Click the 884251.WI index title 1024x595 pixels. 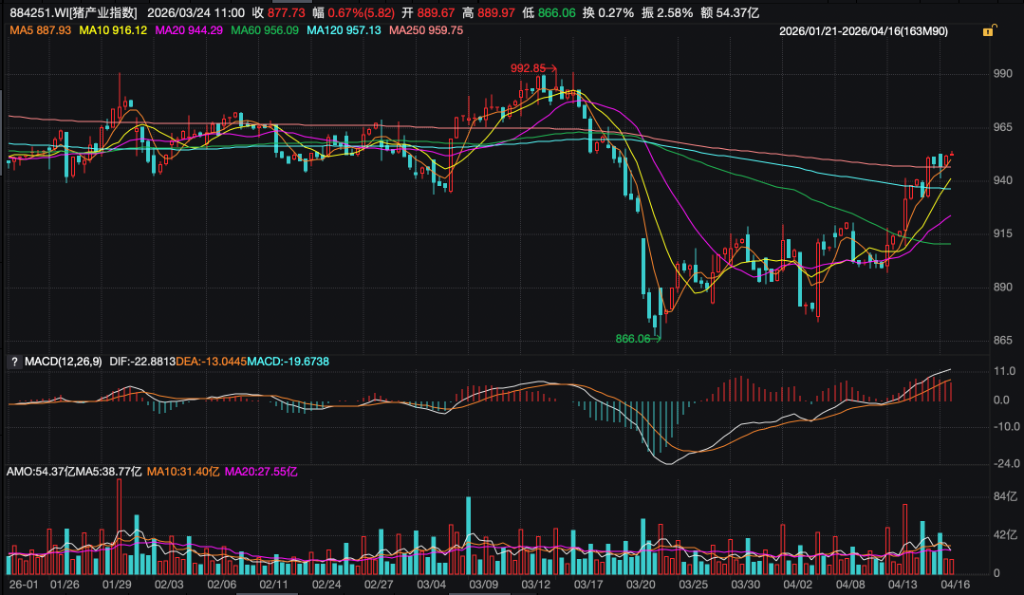click(70, 14)
